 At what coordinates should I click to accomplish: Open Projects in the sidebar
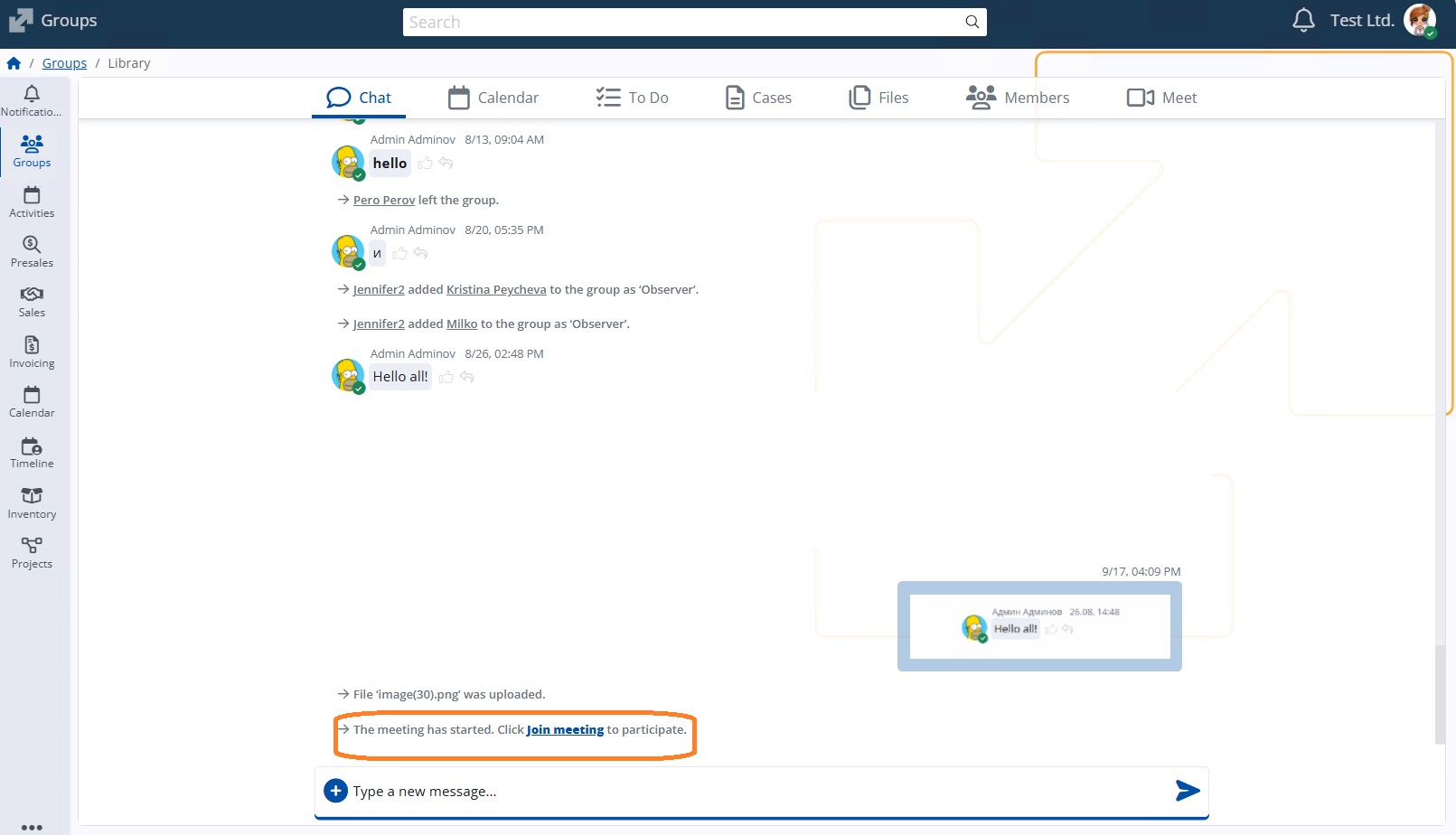[x=32, y=553]
